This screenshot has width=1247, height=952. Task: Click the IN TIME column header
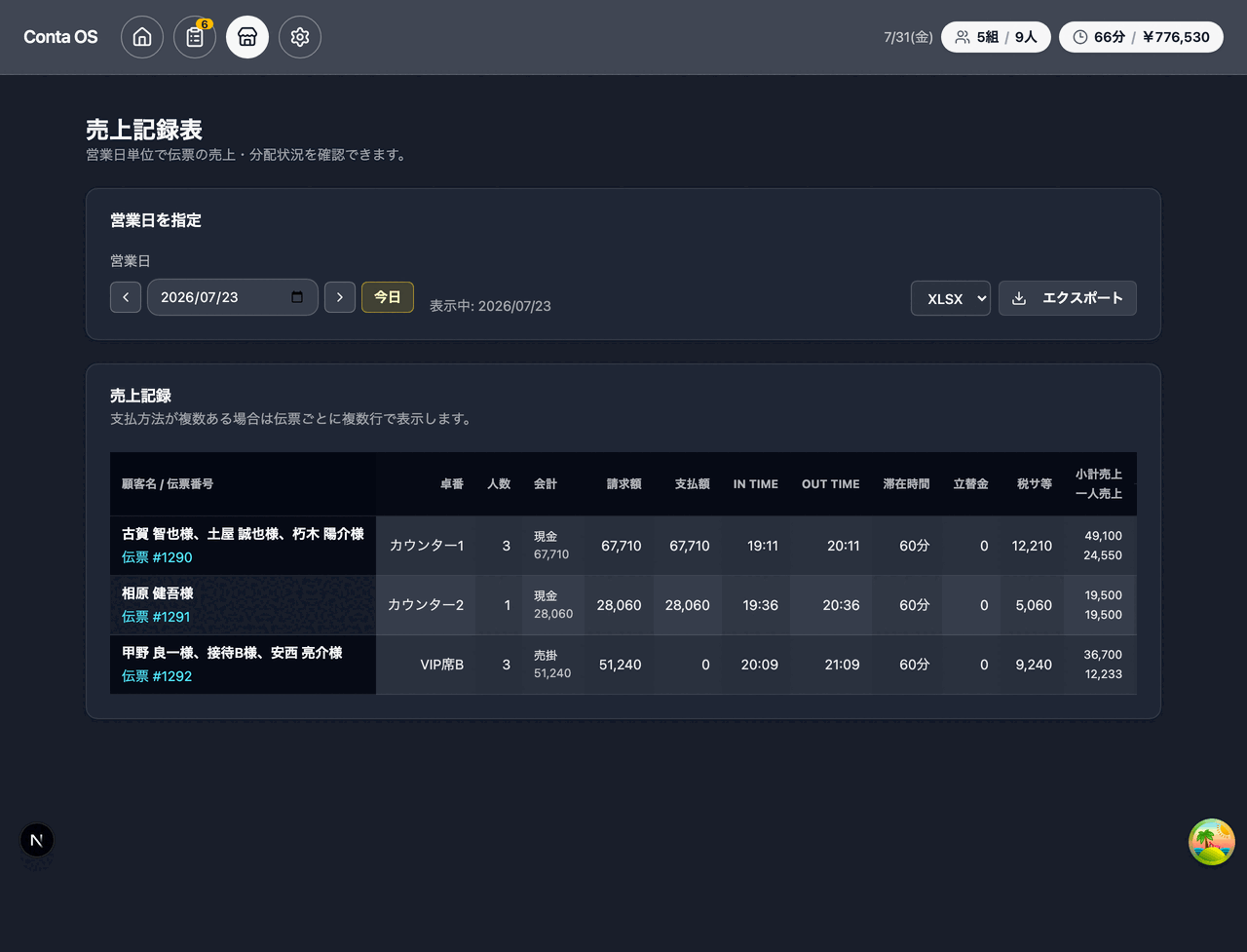(x=756, y=484)
